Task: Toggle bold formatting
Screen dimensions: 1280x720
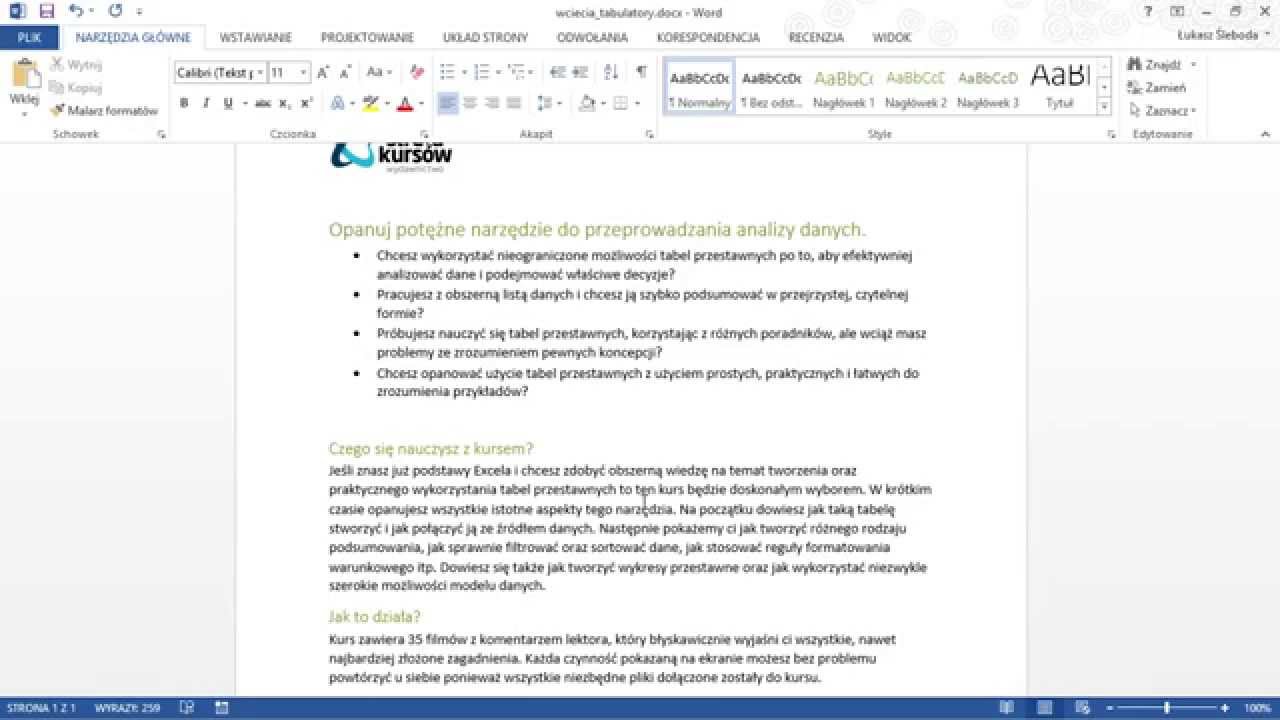Action: point(184,103)
